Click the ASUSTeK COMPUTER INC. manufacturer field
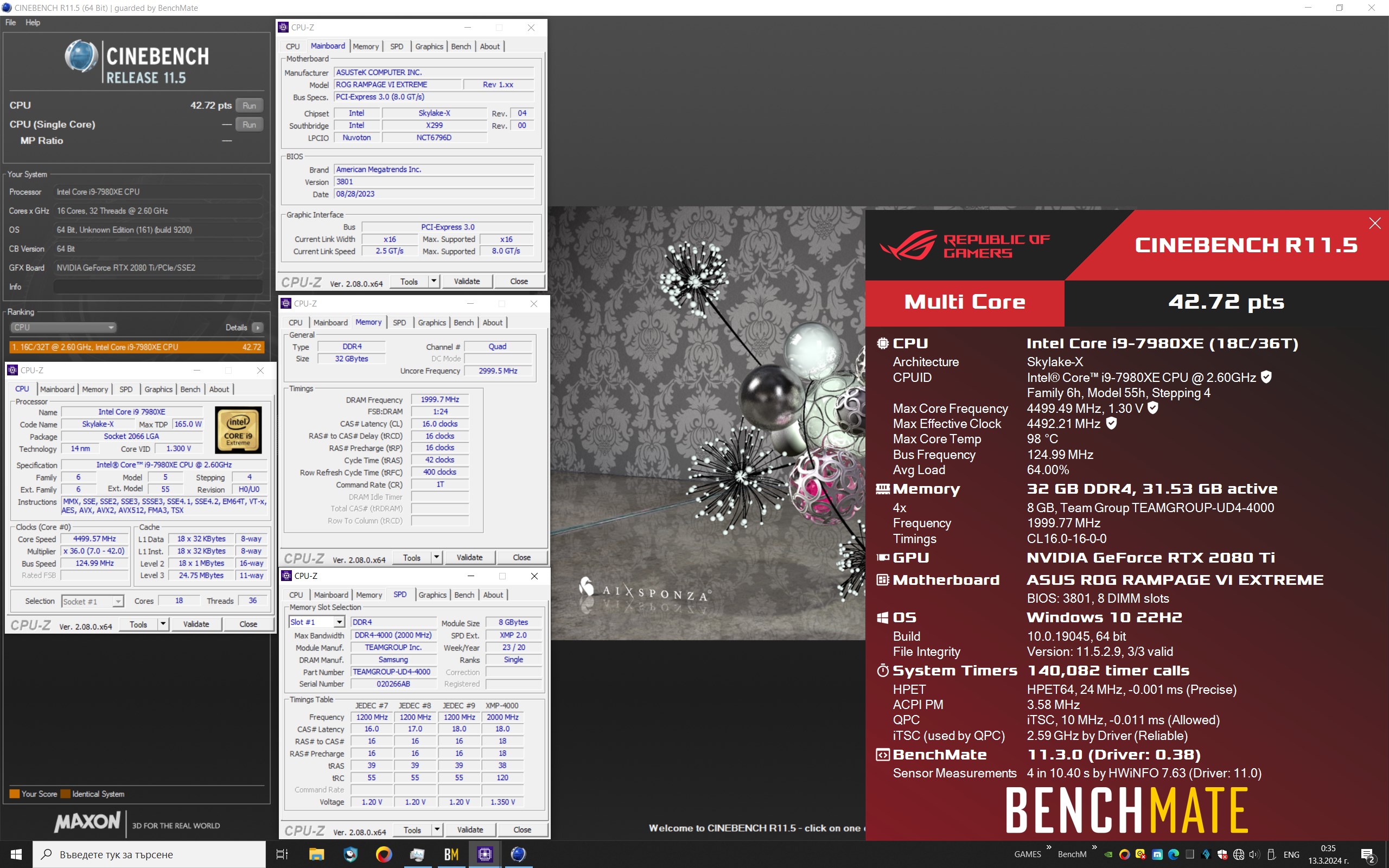 434,72
